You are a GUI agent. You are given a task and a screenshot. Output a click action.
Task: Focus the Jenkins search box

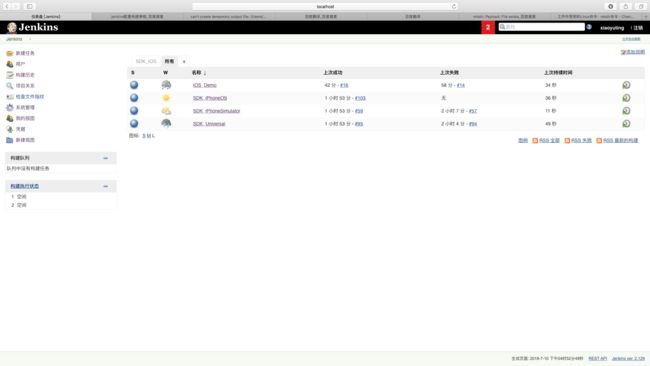coord(541,27)
